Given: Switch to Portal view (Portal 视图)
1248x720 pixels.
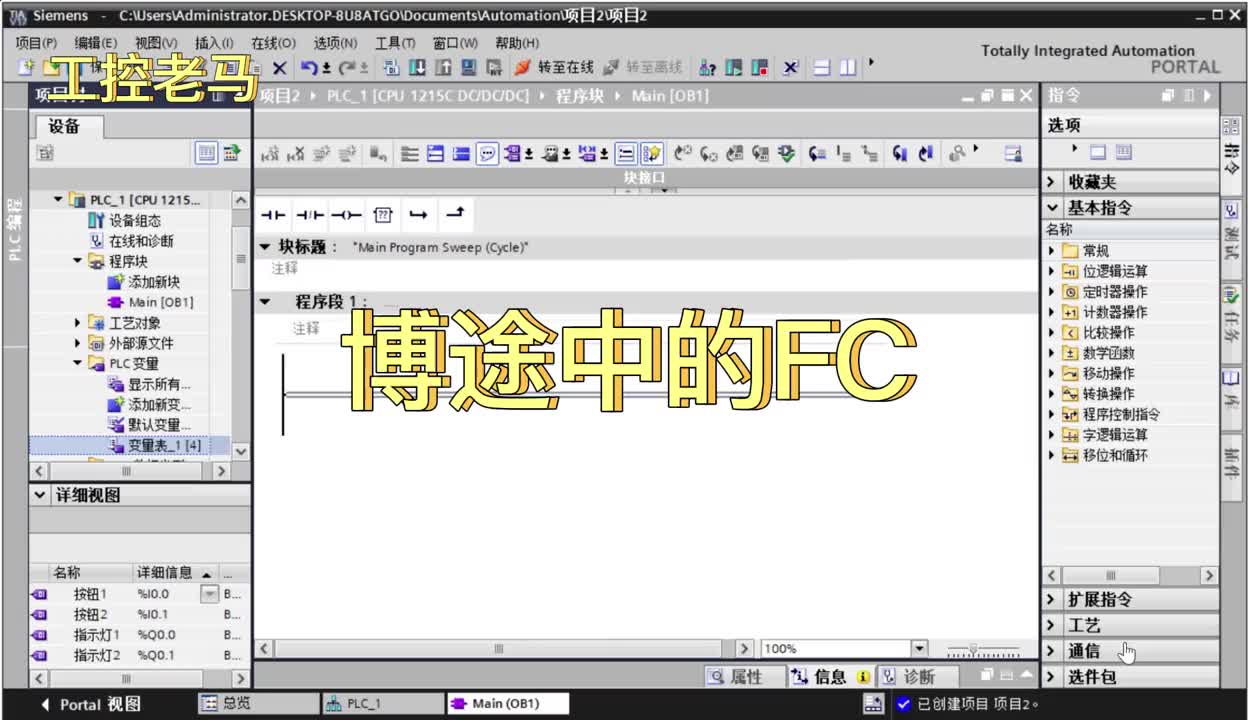Looking at the screenshot, I should [x=90, y=704].
